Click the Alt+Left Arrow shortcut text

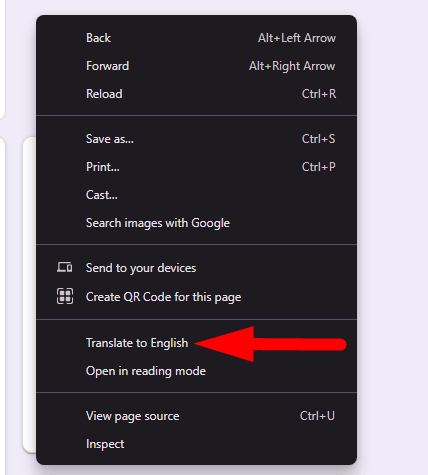297,38
